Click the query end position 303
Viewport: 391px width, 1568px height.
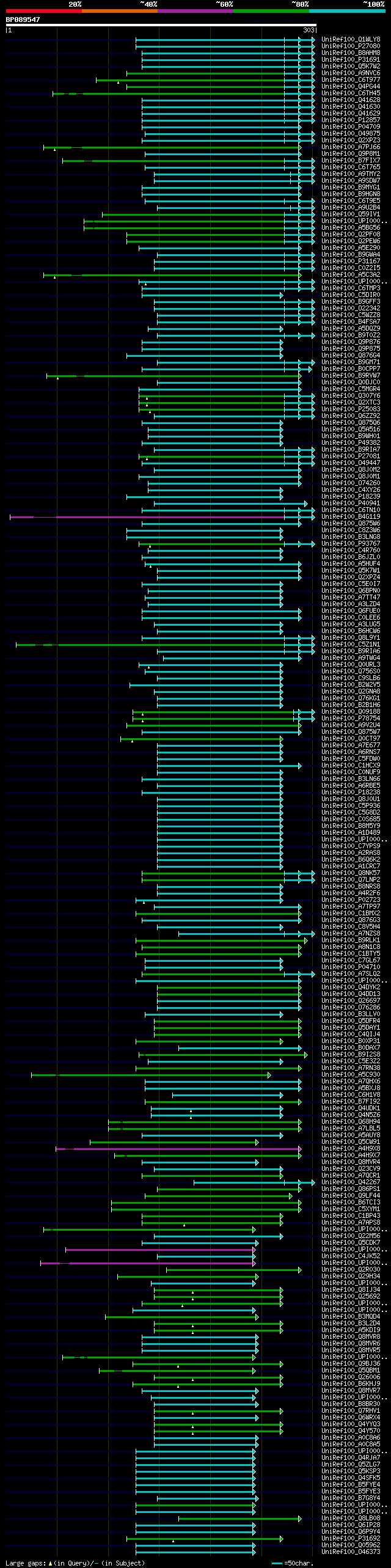(309, 30)
